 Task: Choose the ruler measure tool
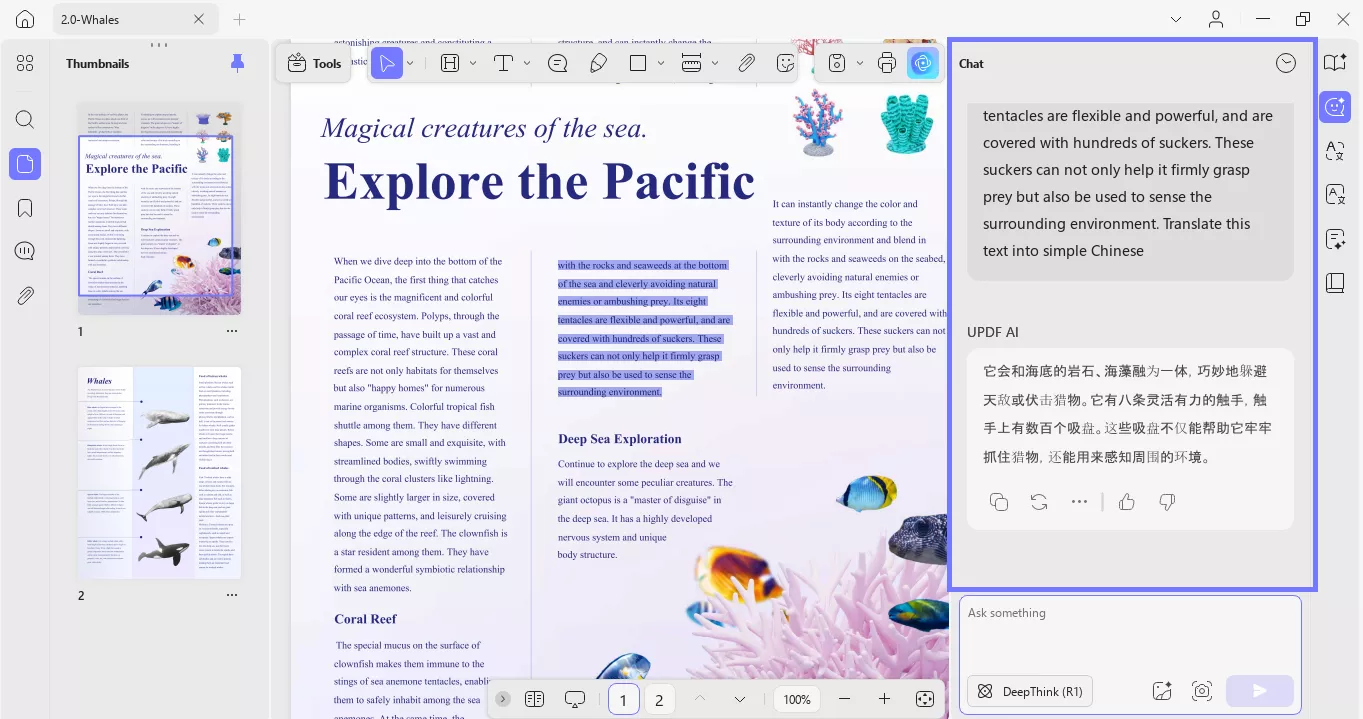pyautogui.click(x=691, y=63)
